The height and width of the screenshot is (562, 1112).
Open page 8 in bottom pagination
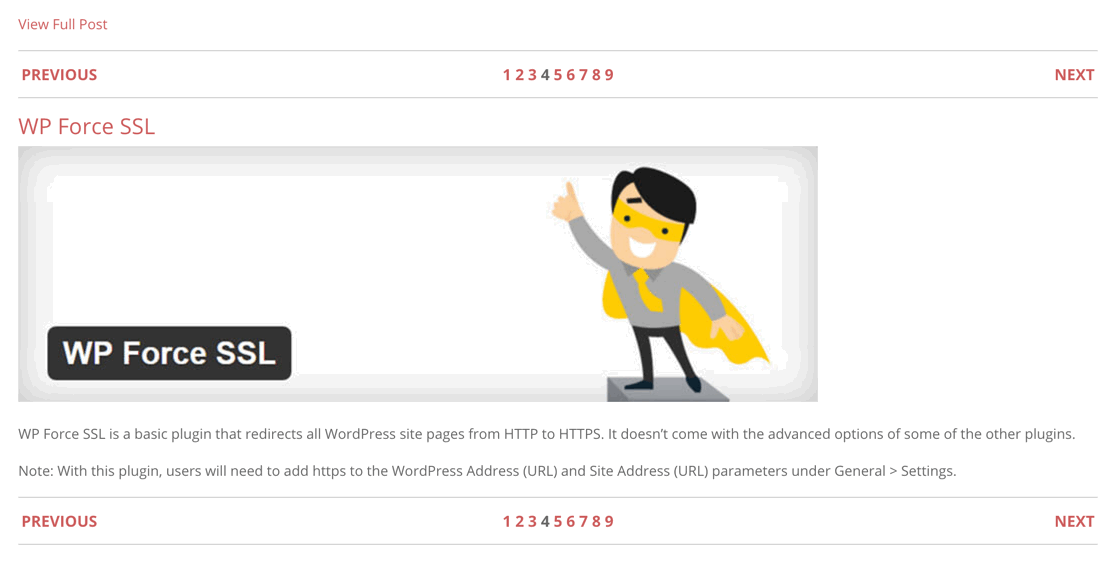(x=596, y=521)
